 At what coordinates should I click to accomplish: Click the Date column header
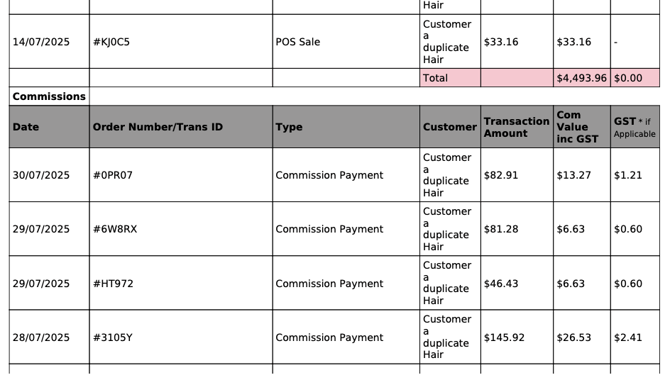click(x=49, y=127)
